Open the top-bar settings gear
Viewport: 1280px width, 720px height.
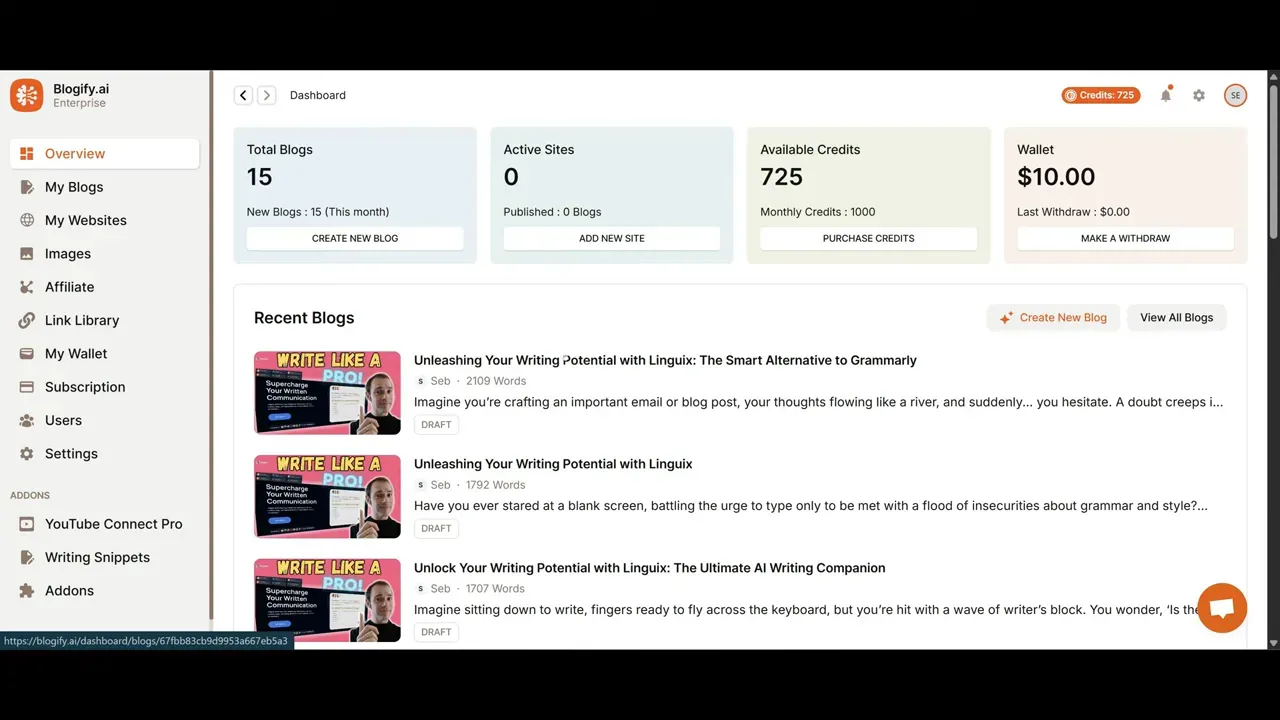tap(1199, 95)
